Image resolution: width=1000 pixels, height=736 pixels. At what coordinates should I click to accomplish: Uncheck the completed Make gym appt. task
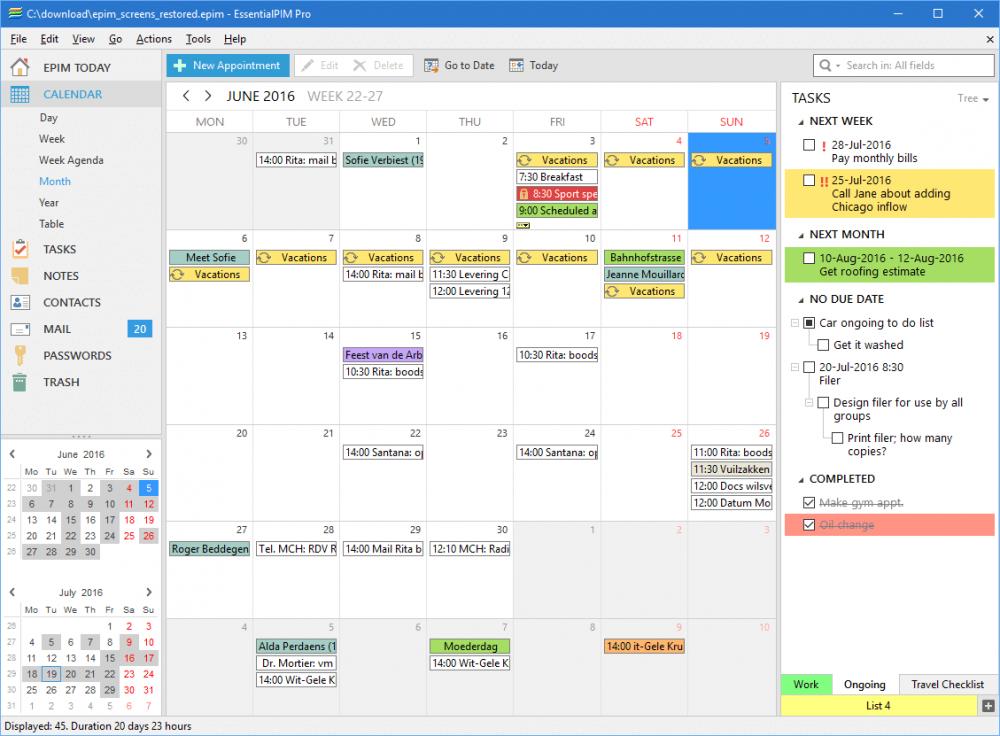[808, 502]
